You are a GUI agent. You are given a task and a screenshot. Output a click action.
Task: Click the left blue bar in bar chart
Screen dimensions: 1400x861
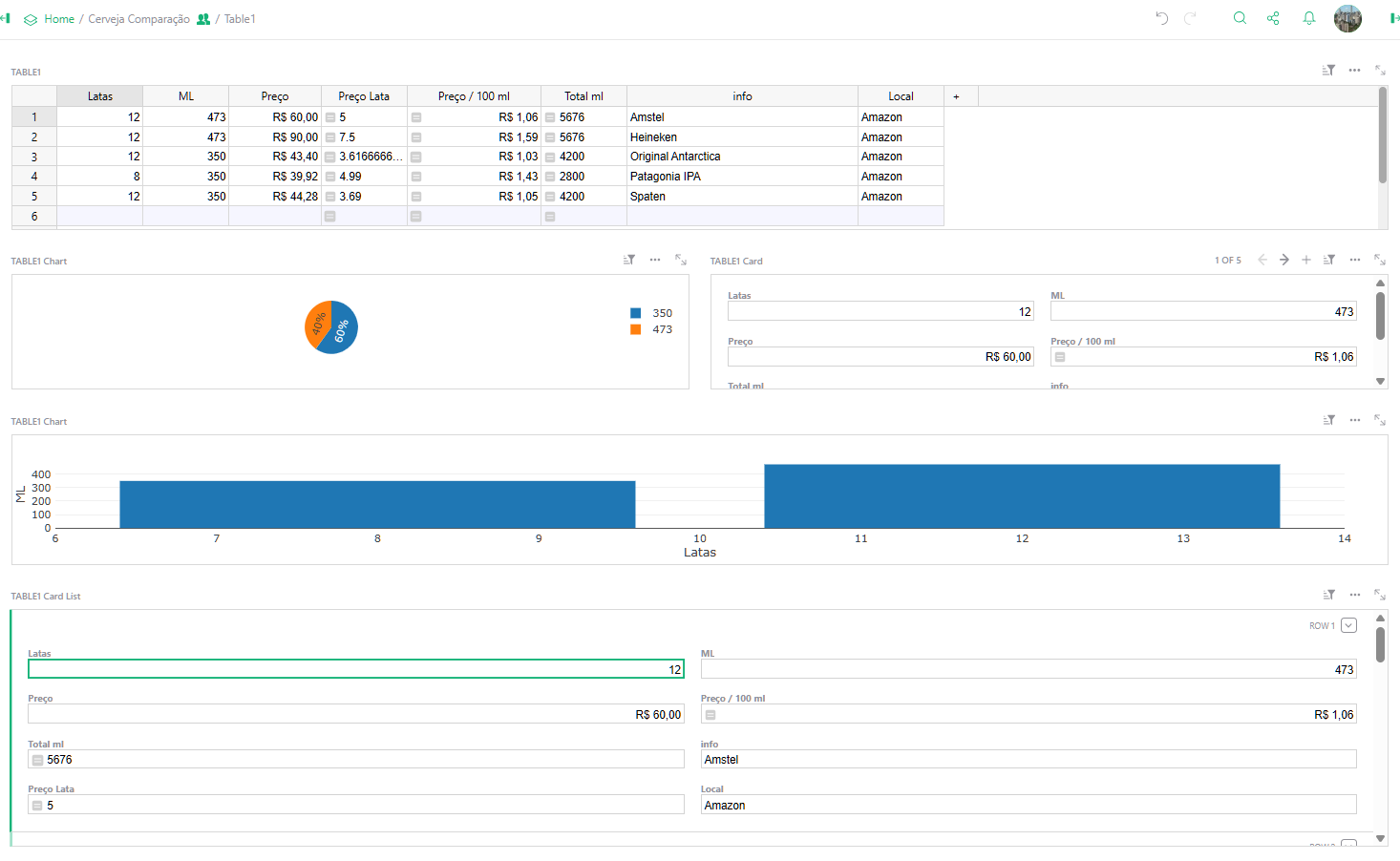pyautogui.click(x=377, y=504)
